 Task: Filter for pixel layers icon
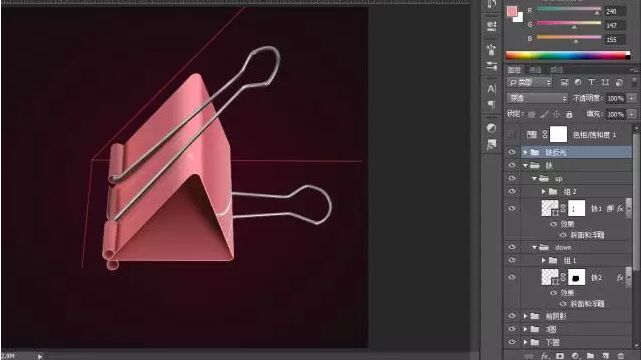coord(564,82)
